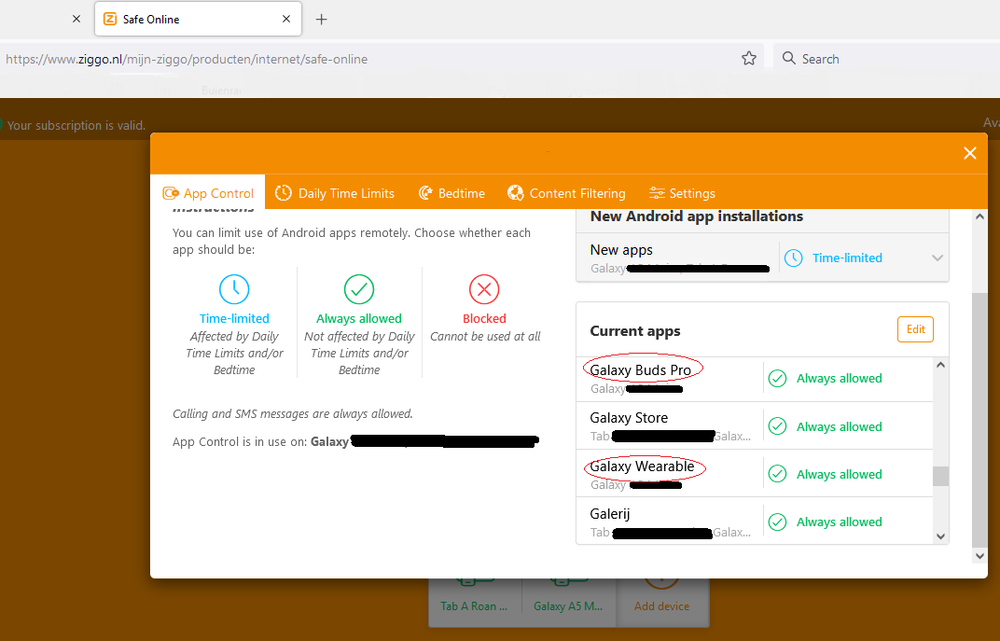Click down arrow of dialog scrollbar
Image resolution: width=1000 pixels, height=641 pixels.
coord(980,556)
